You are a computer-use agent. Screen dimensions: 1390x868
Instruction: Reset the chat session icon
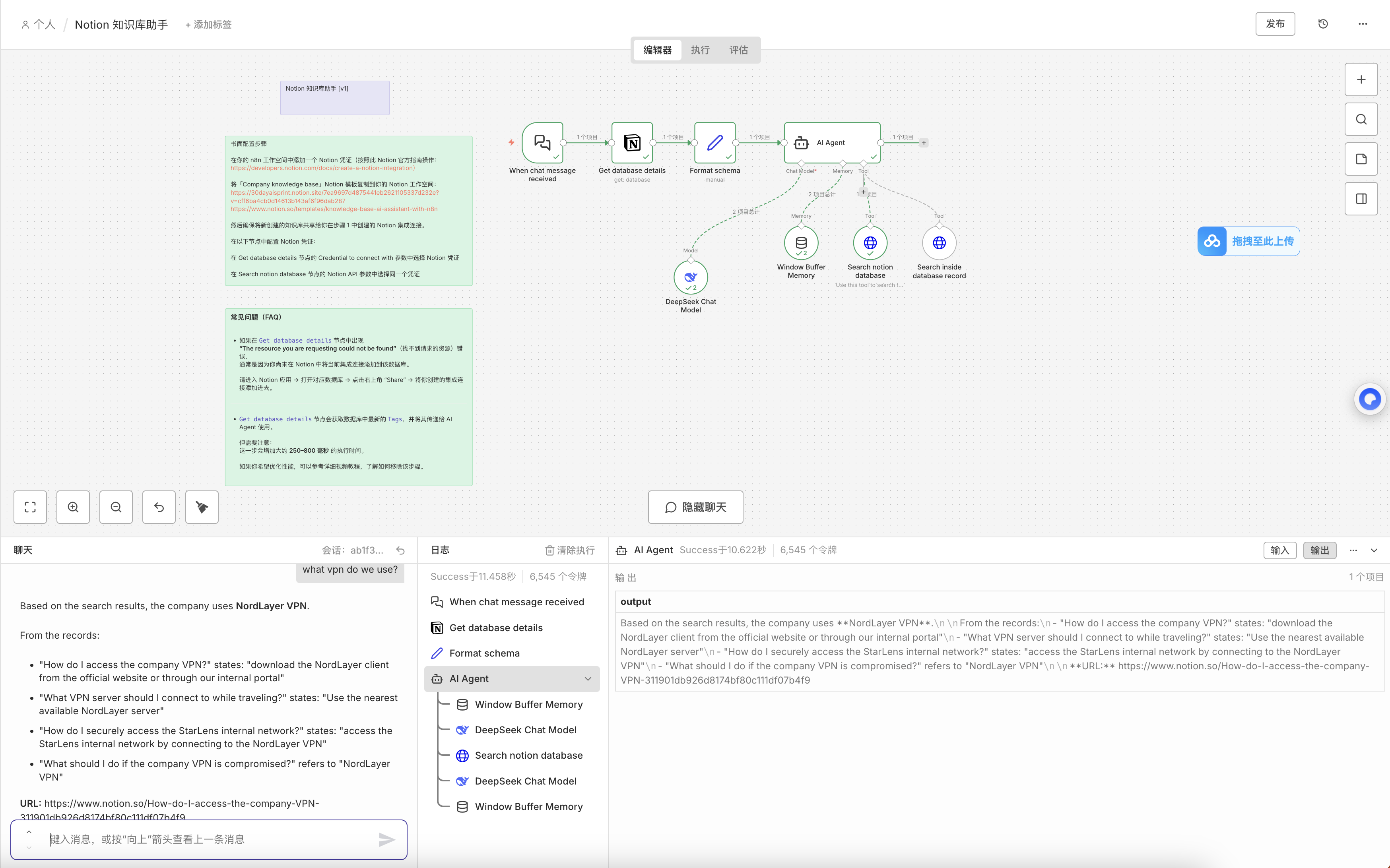[x=401, y=550]
